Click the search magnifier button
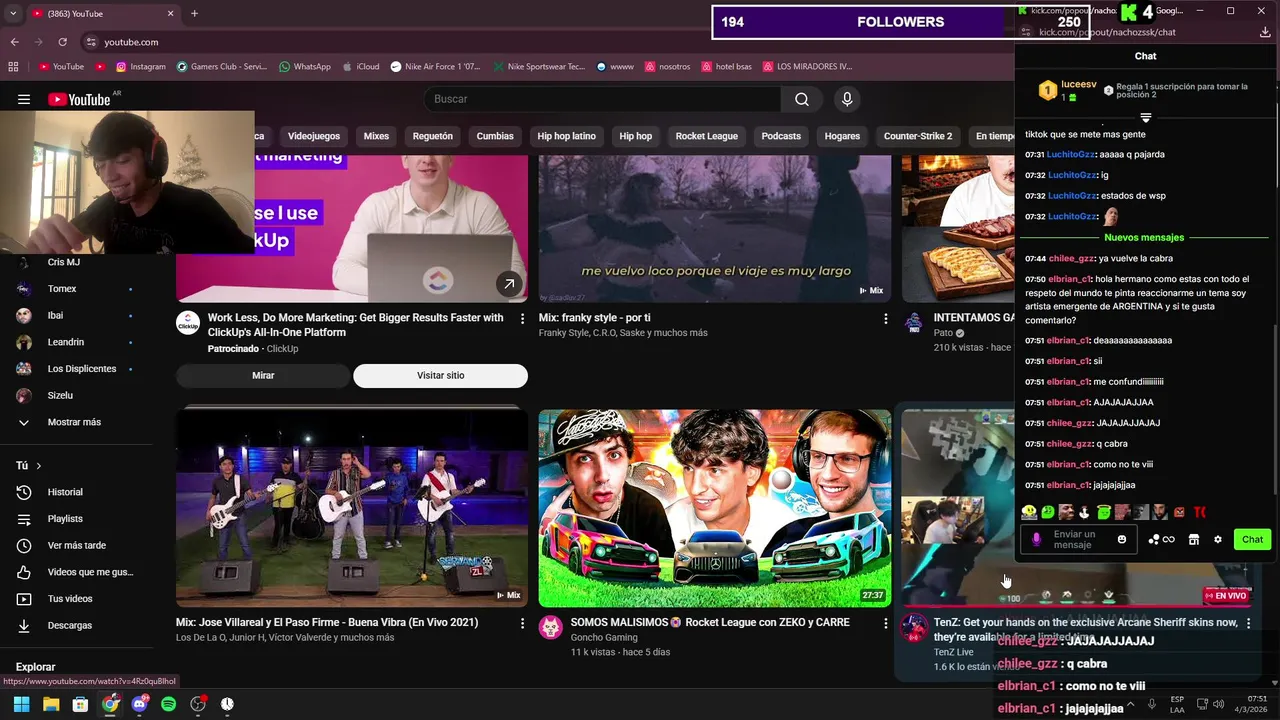1280x720 pixels. (802, 99)
